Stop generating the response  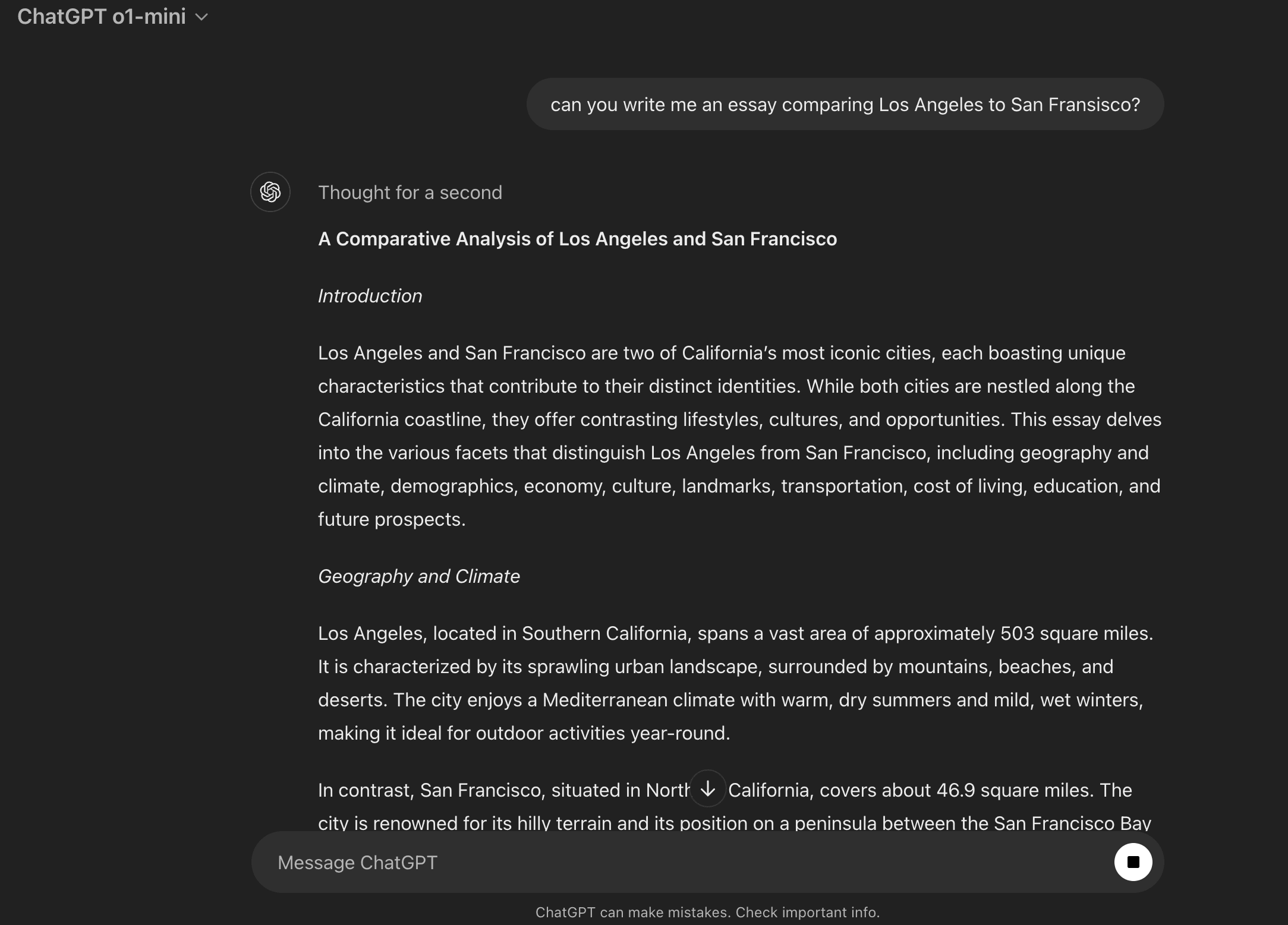[1133, 862]
